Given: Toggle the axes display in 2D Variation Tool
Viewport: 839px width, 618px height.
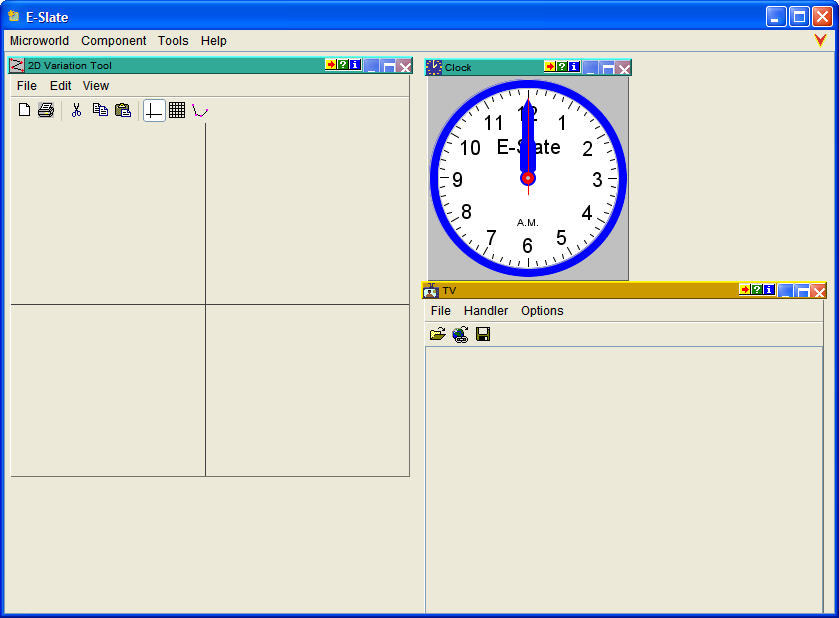Looking at the screenshot, I should (153, 110).
